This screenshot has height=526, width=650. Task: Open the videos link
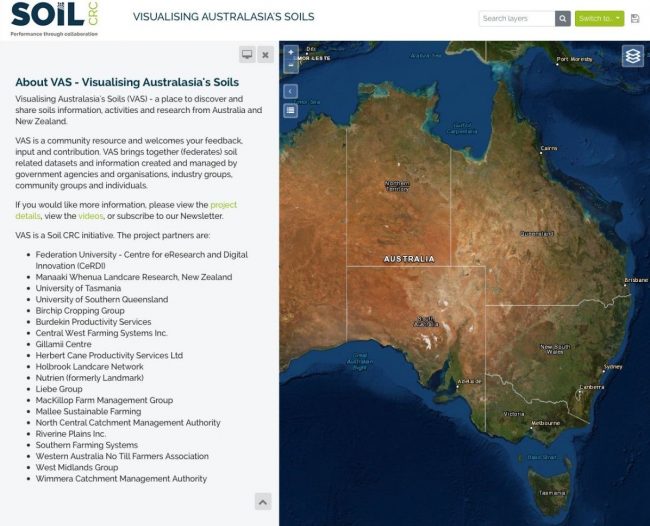[x=91, y=216]
